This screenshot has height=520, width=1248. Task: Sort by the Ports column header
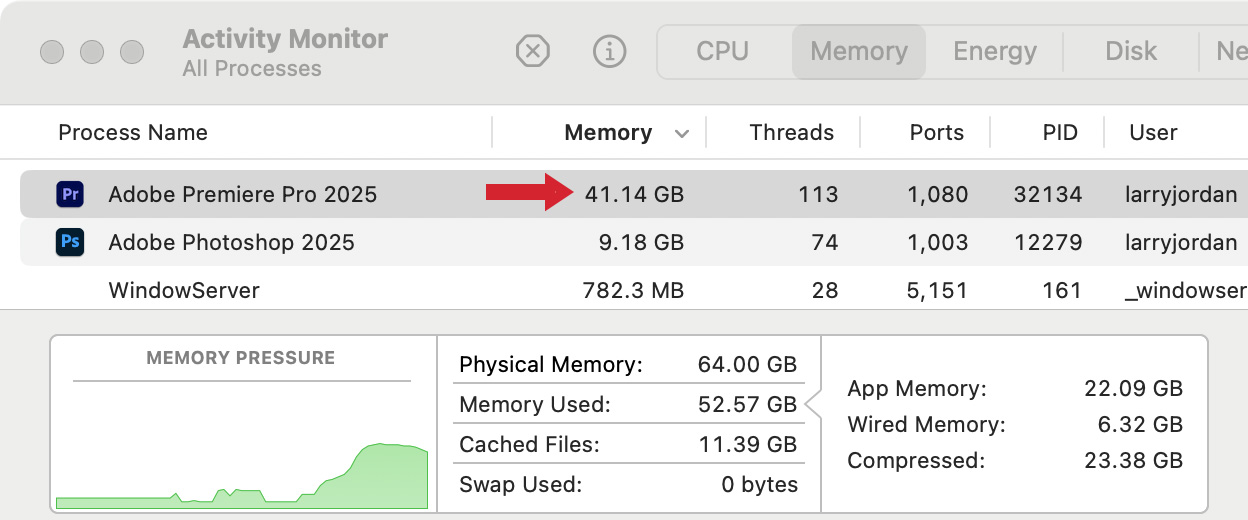pyautogui.click(x=937, y=133)
